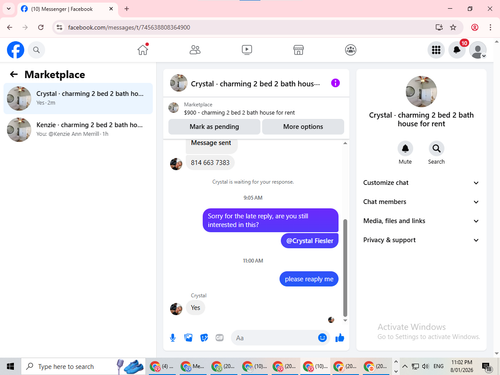Go to the Home feed icon
The image size is (500, 375).
(143, 50)
